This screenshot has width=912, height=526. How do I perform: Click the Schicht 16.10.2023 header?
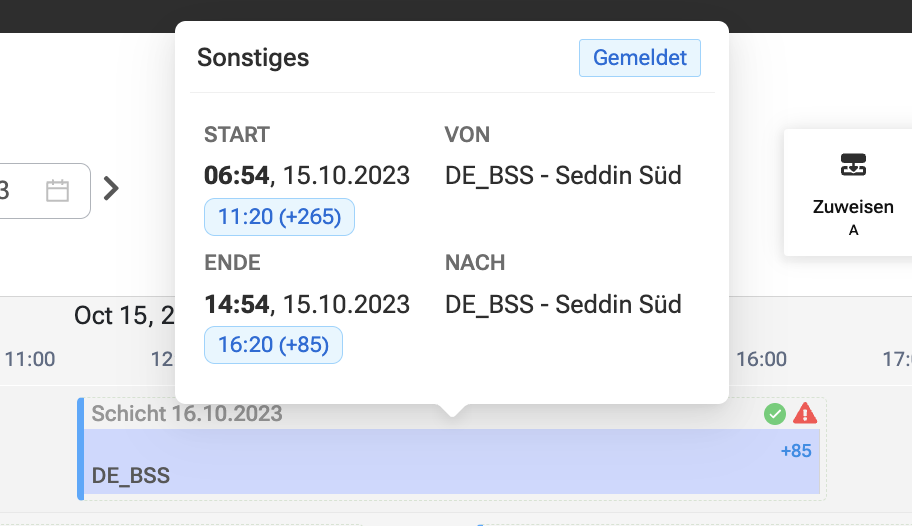coord(187,414)
